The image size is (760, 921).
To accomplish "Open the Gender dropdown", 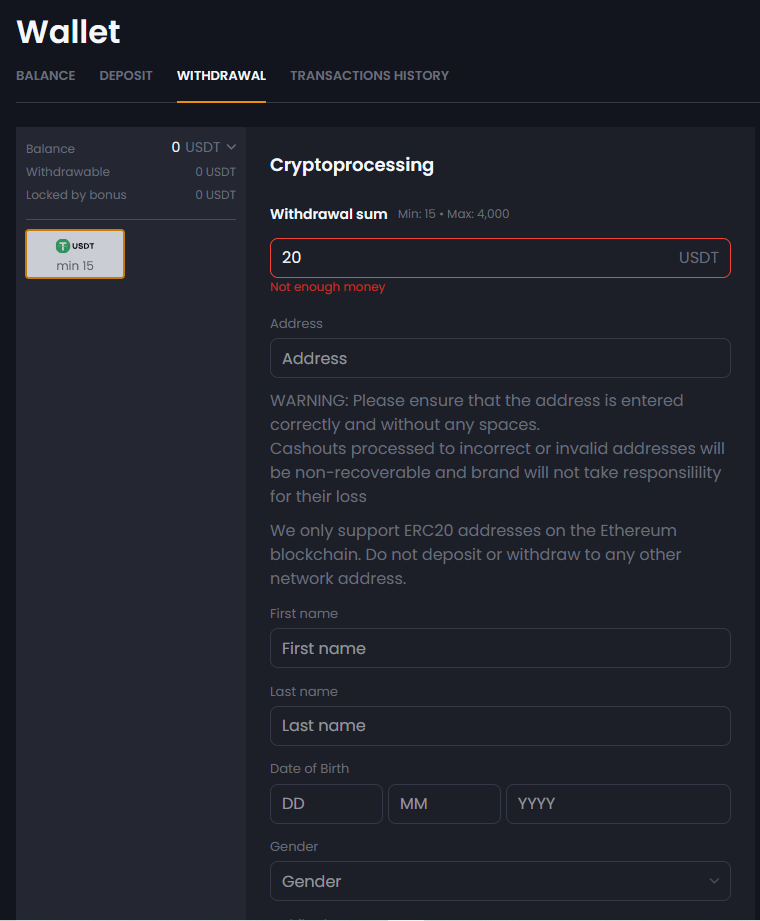I will coord(500,881).
